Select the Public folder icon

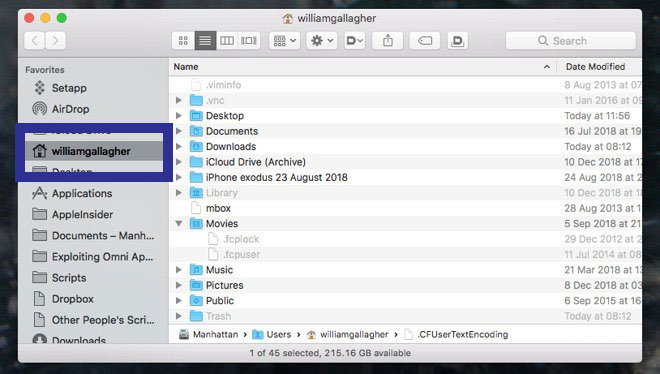tap(196, 300)
